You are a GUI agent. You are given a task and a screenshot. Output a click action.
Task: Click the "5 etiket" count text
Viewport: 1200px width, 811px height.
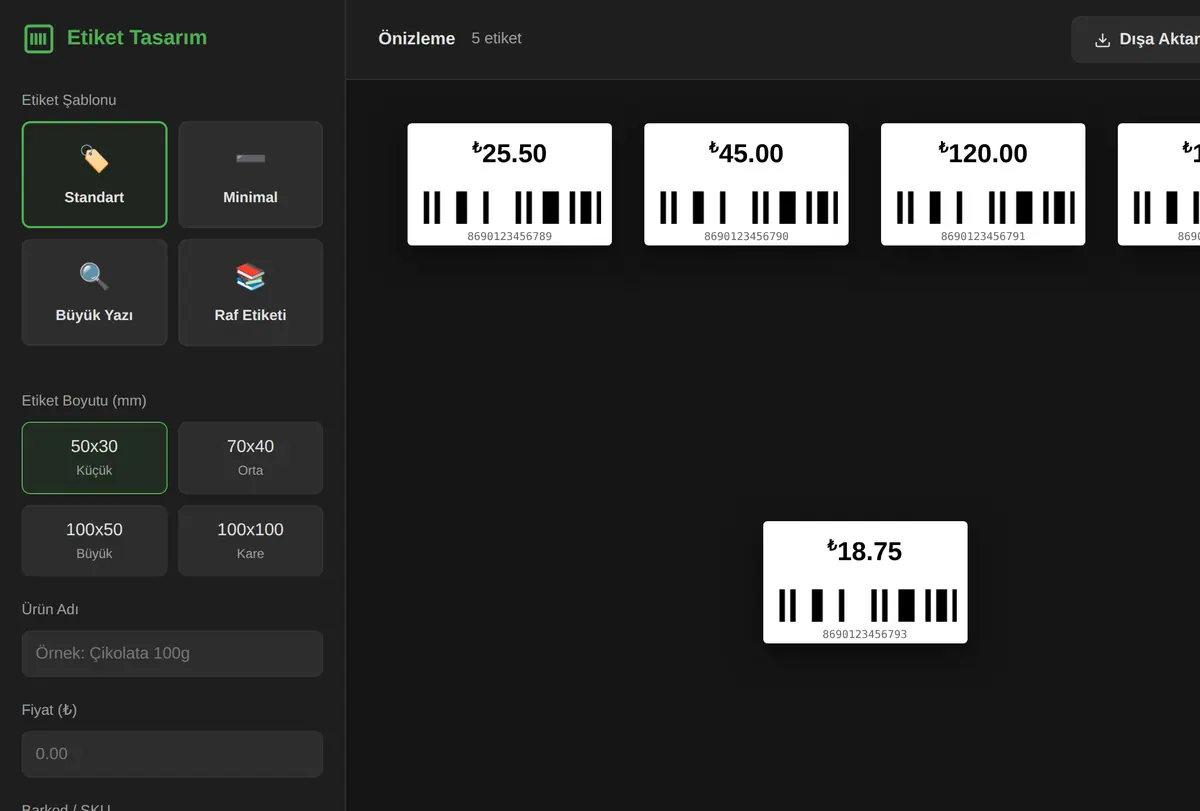497,39
